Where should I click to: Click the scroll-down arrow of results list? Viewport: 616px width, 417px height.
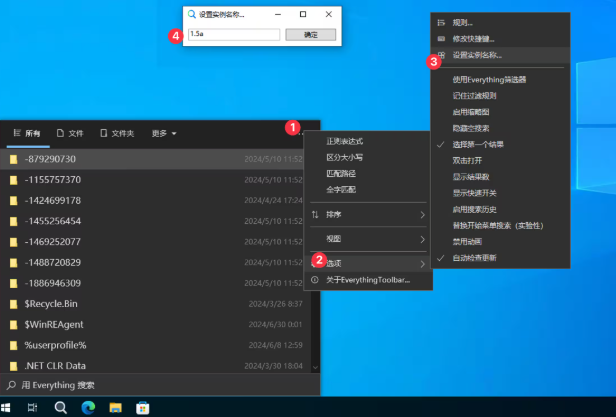coord(315,367)
